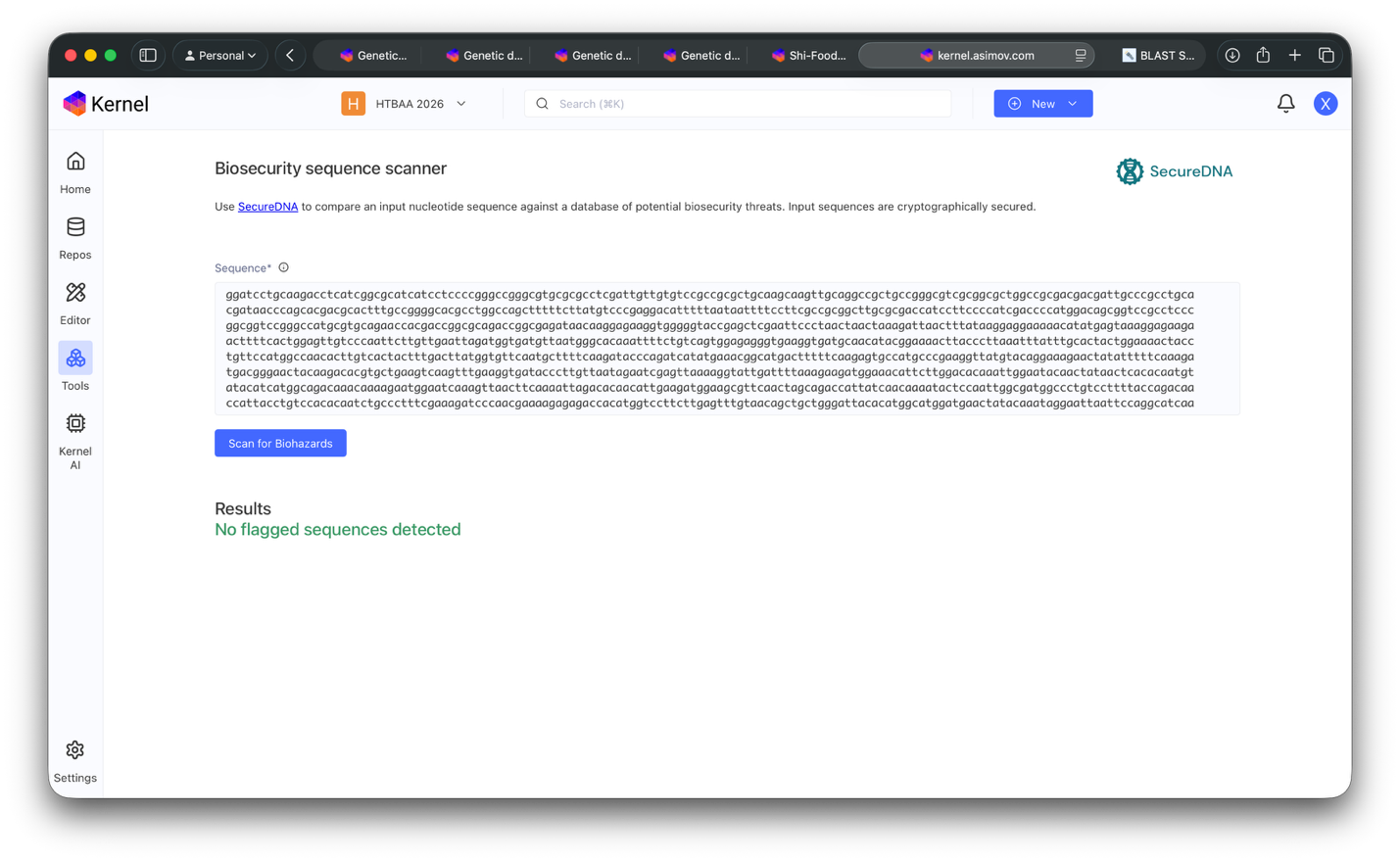Go back with Safari back arrow
This screenshot has width=1400, height=862.
click(290, 56)
